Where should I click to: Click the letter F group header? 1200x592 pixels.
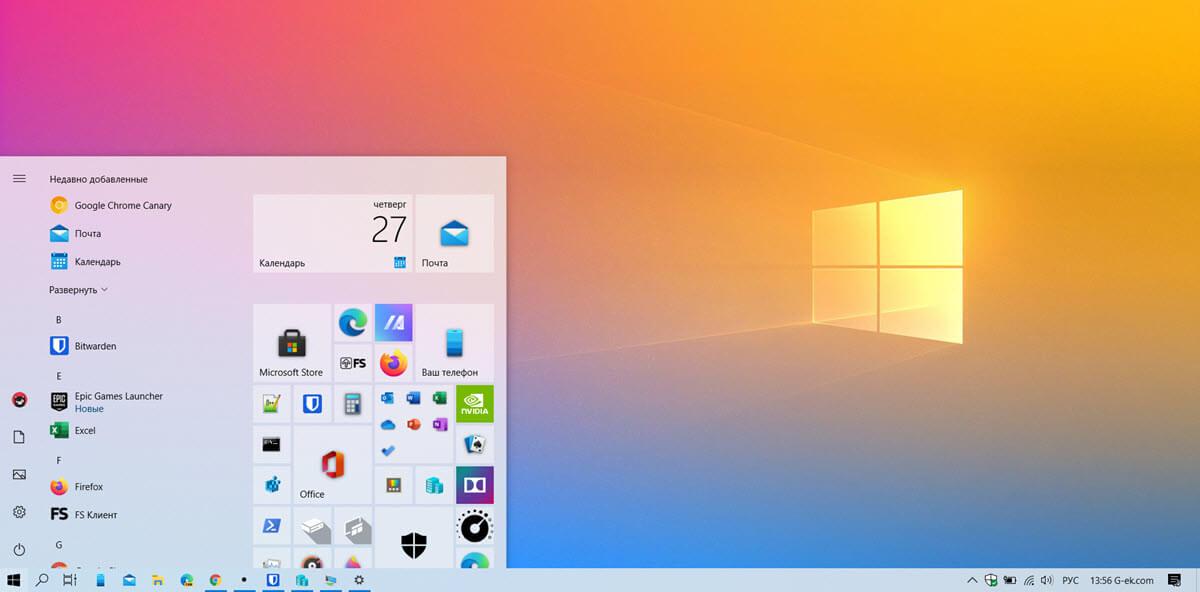[59, 460]
